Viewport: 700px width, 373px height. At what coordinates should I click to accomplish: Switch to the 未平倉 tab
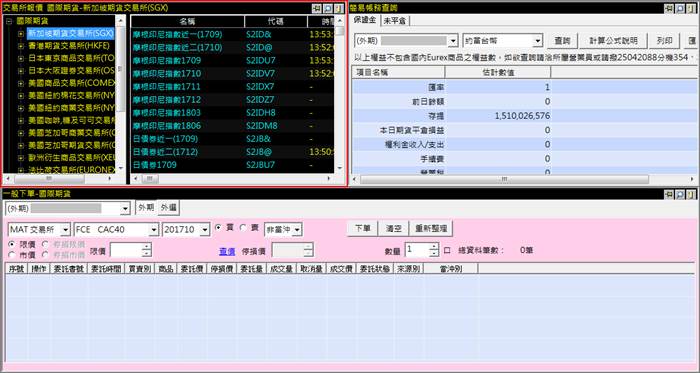click(x=395, y=21)
